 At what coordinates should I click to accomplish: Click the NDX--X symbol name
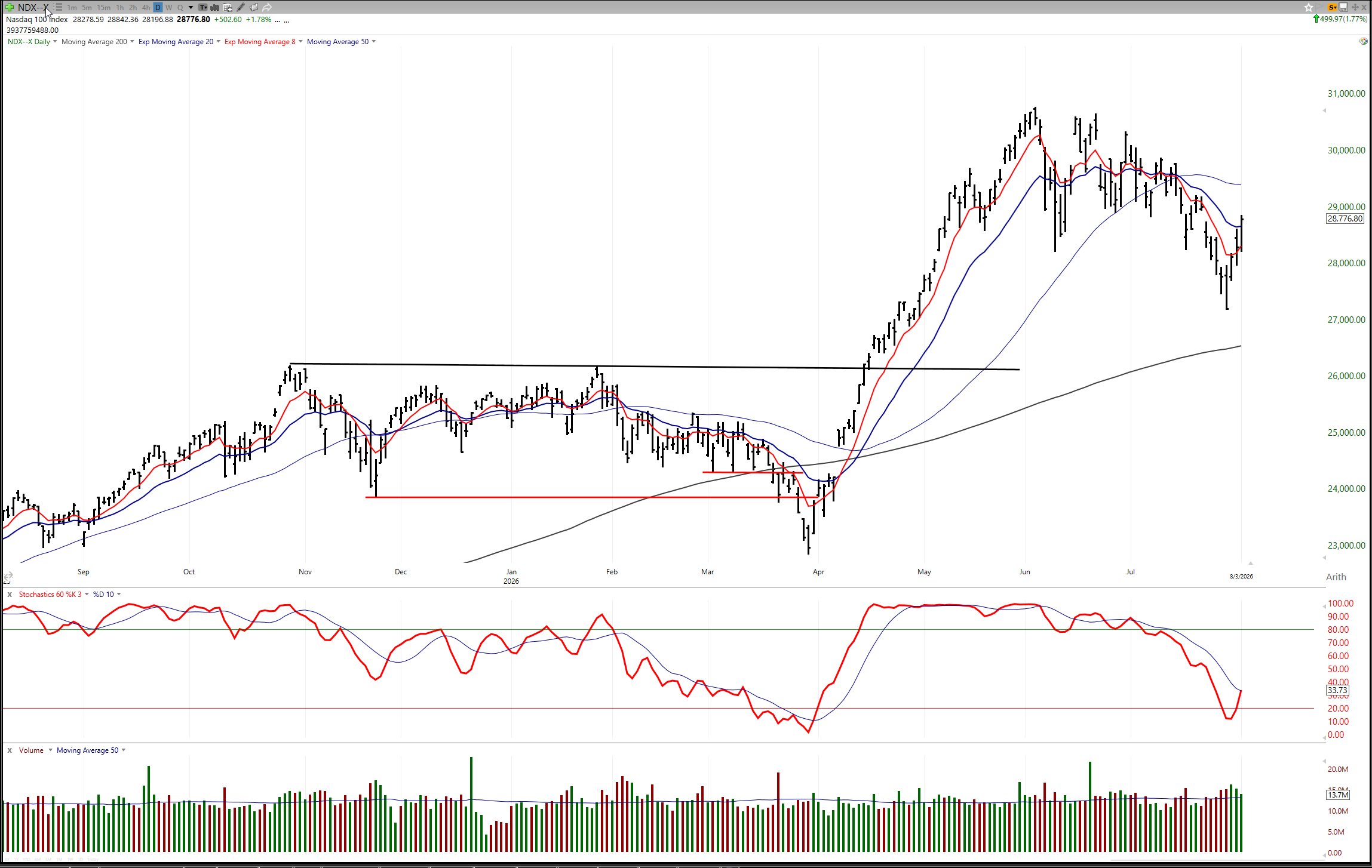click(x=33, y=8)
